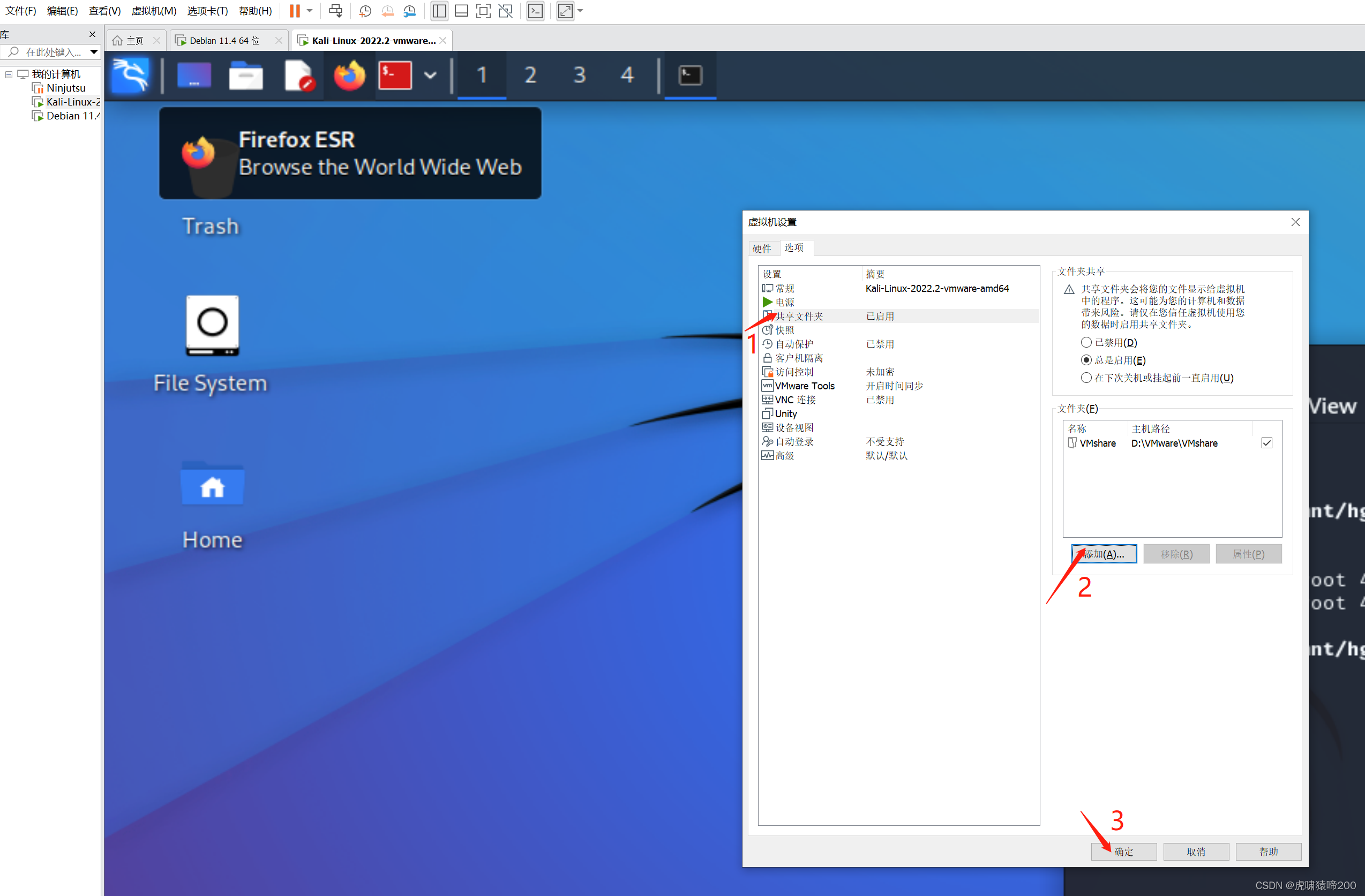Switch to workspace 2
Viewport: 1365px width, 896px height.
click(530, 75)
